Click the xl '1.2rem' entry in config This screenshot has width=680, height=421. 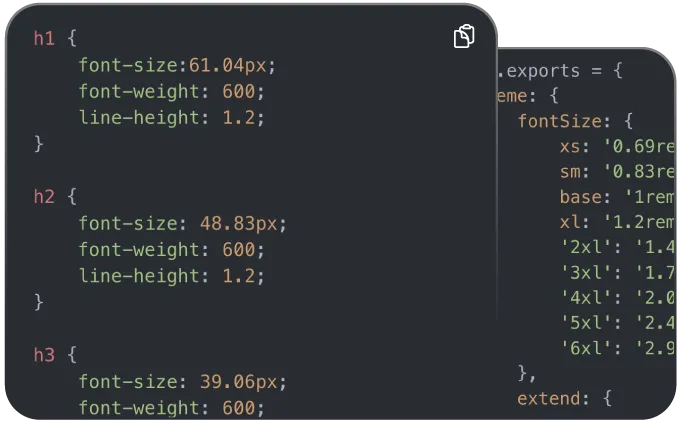click(x=617, y=222)
